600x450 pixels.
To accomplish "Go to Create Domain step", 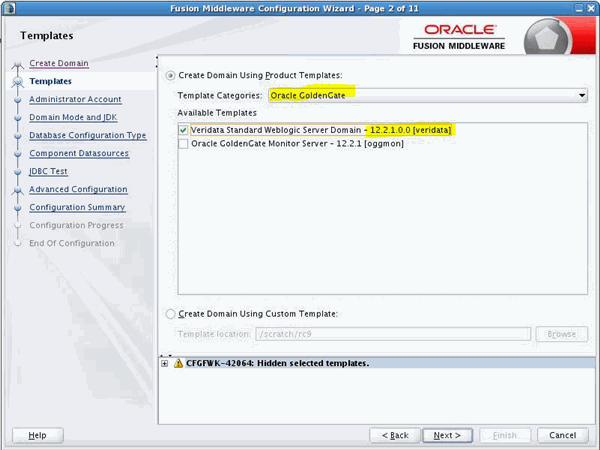I will [x=59, y=63].
